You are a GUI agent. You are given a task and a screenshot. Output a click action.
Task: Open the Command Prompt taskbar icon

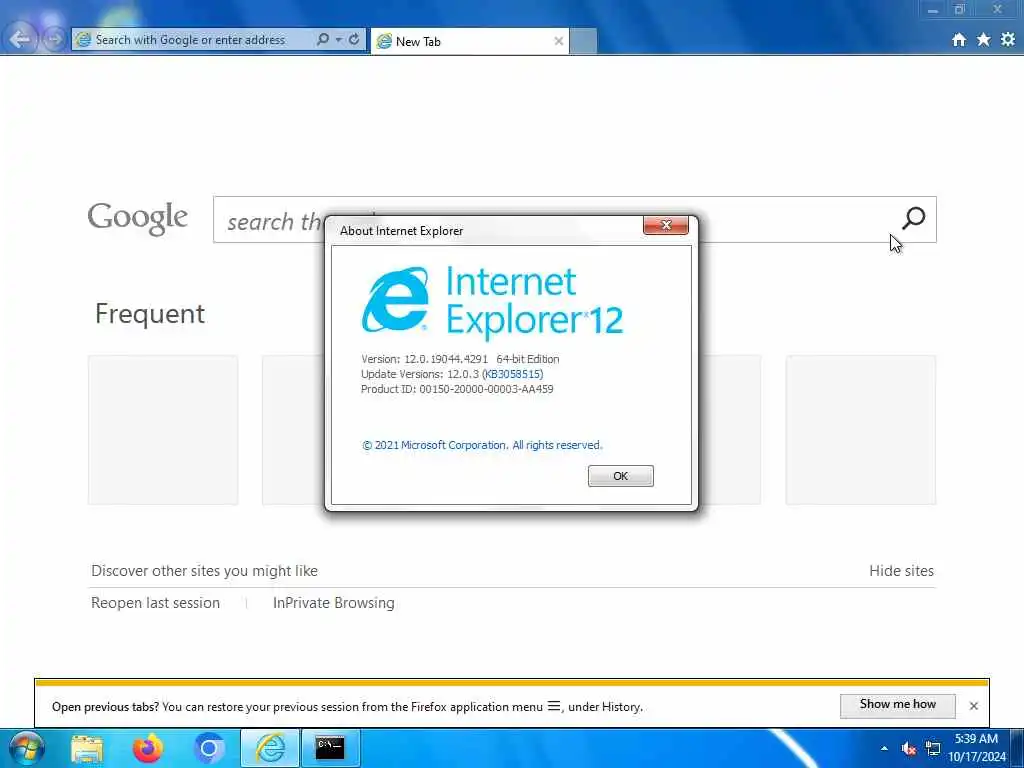click(x=330, y=748)
